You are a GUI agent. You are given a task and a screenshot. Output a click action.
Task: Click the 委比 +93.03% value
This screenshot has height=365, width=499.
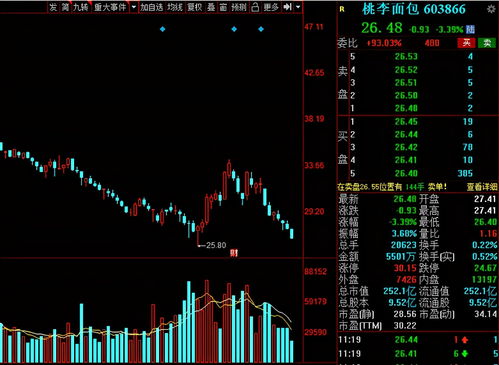(384, 43)
